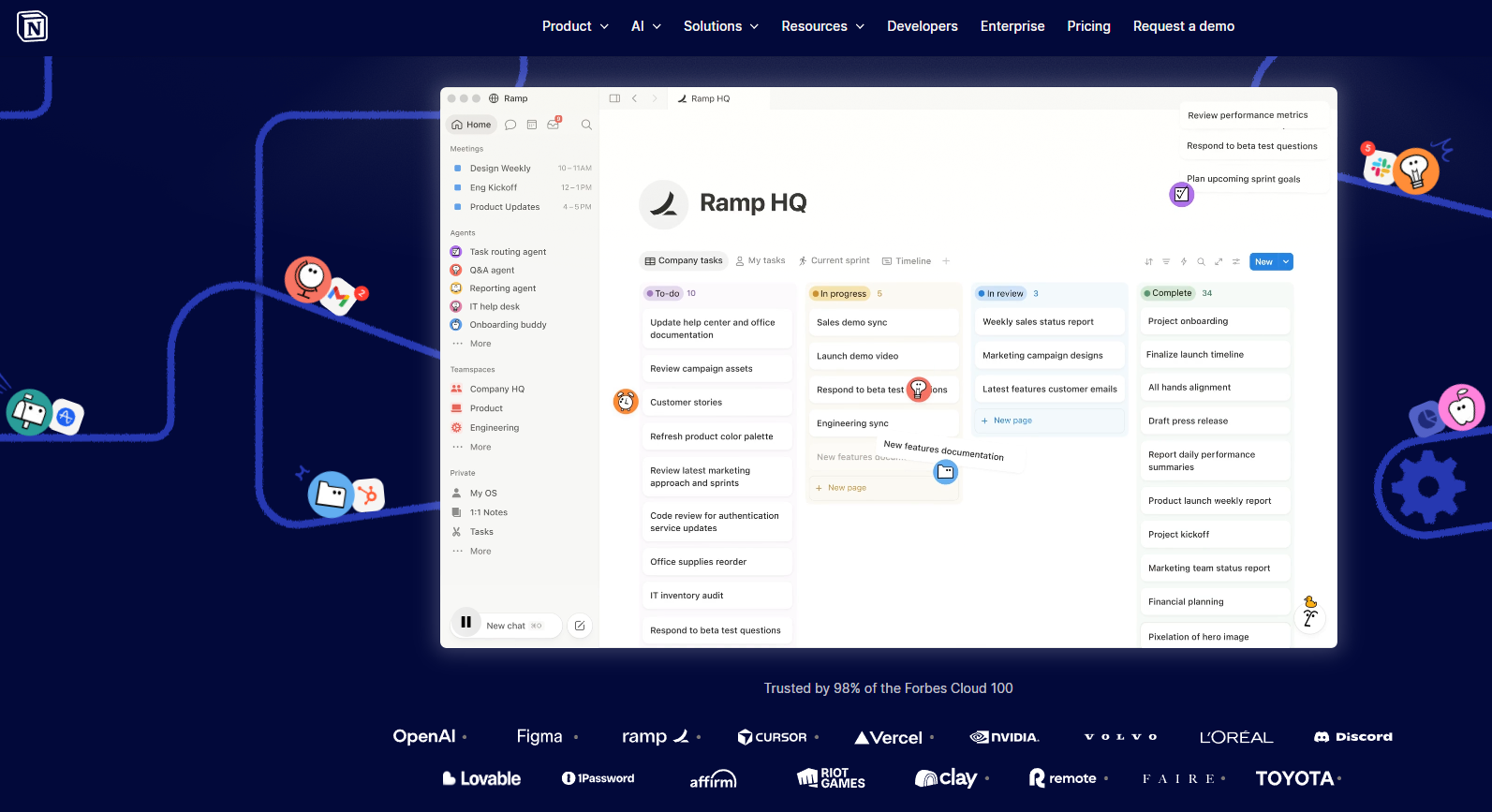
Task: Open the dropdown arrow beside New
Action: point(1286,262)
